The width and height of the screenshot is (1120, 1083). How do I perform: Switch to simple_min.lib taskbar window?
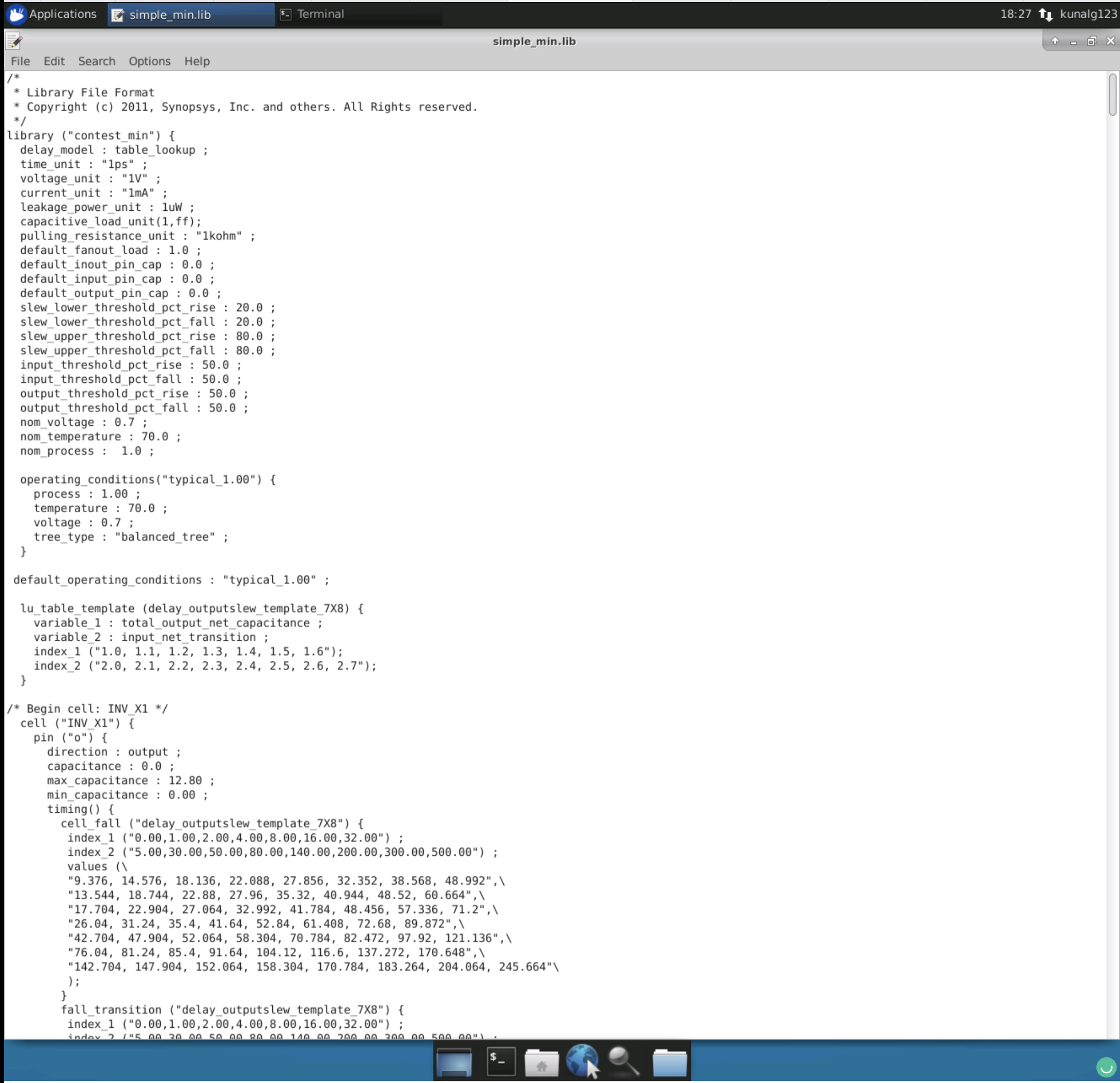191,15
